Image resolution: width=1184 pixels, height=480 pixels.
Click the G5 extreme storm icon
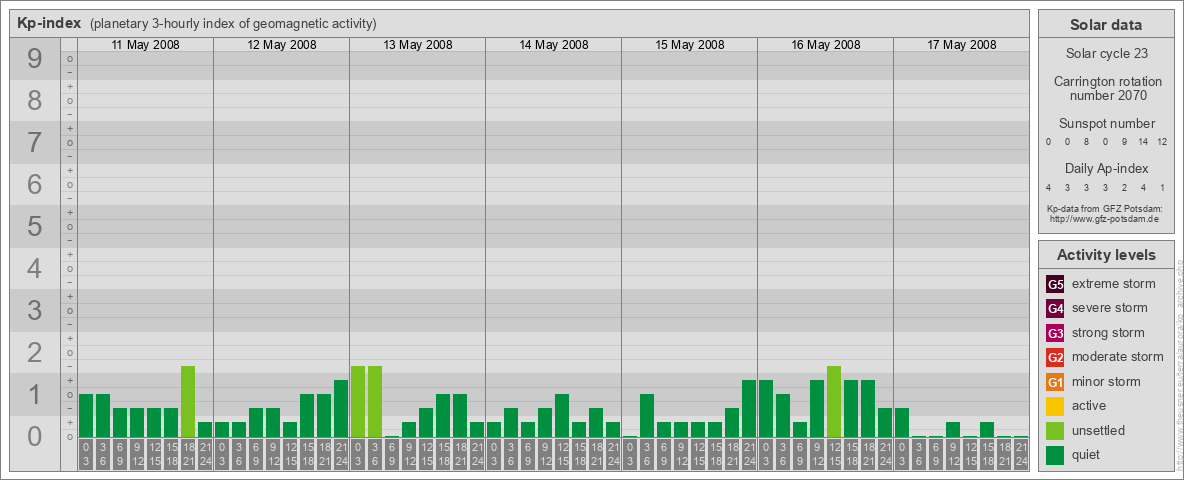click(1055, 283)
